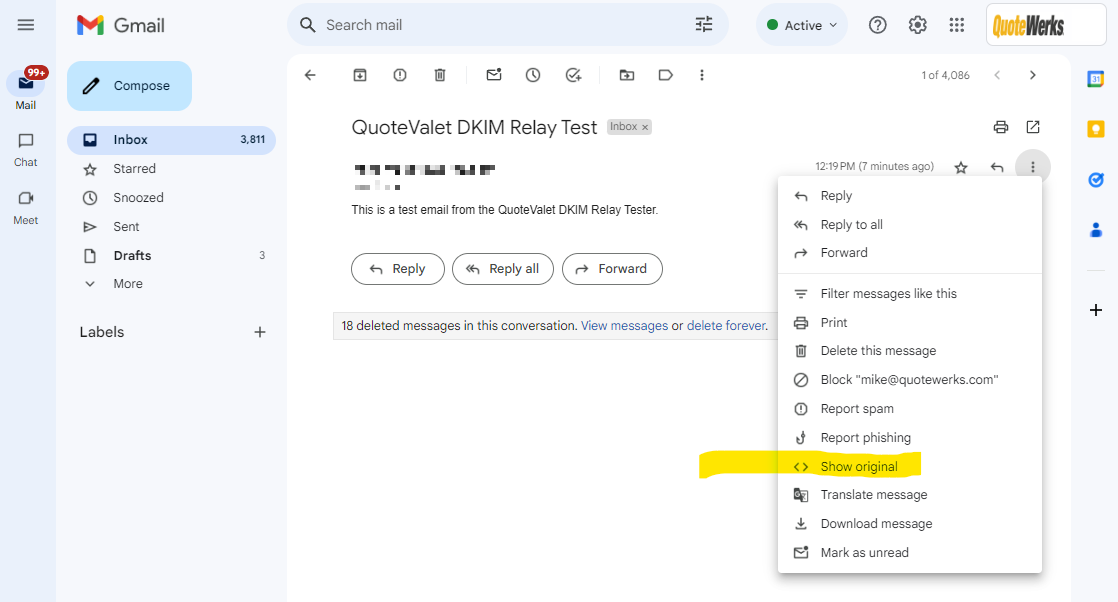The height and width of the screenshot is (602, 1118).
Task: Click the Move to folder icon
Action: (x=626, y=75)
